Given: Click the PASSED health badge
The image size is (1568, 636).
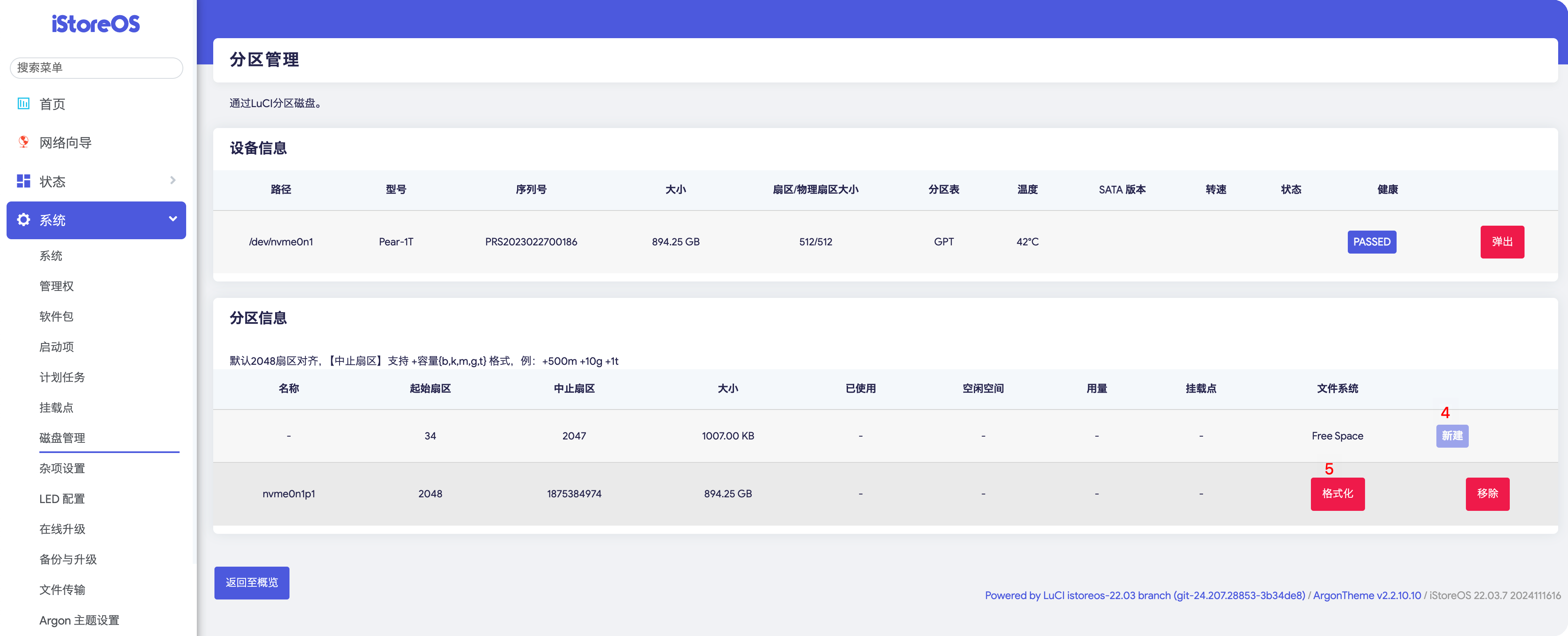Looking at the screenshot, I should pyautogui.click(x=1372, y=242).
